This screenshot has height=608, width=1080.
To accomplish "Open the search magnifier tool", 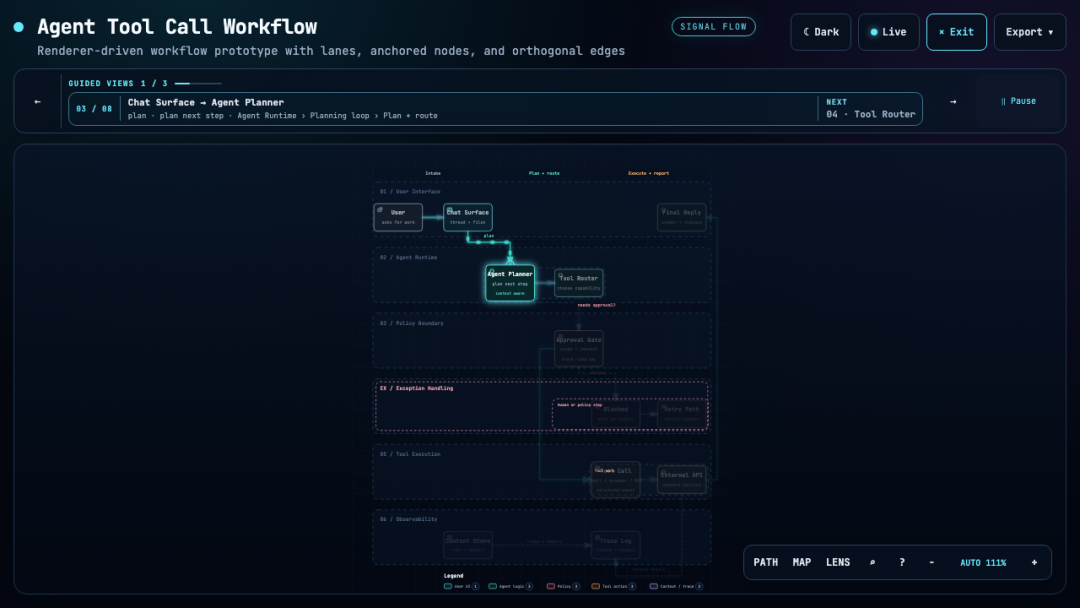I will coord(872,563).
